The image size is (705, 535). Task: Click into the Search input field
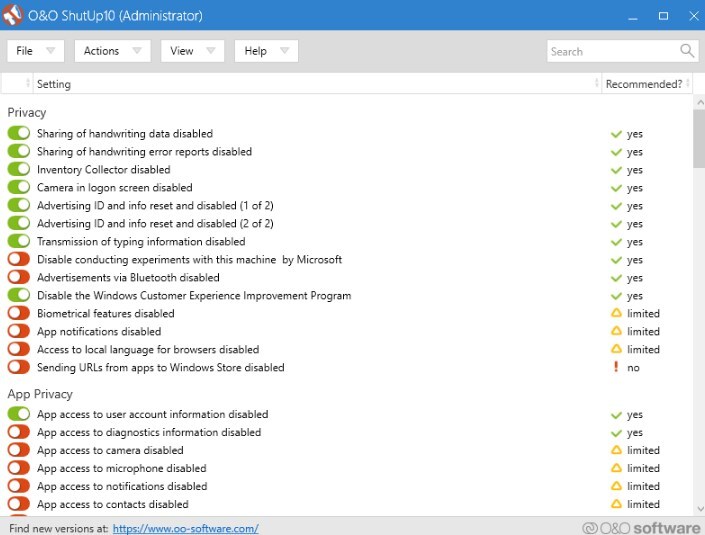610,51
